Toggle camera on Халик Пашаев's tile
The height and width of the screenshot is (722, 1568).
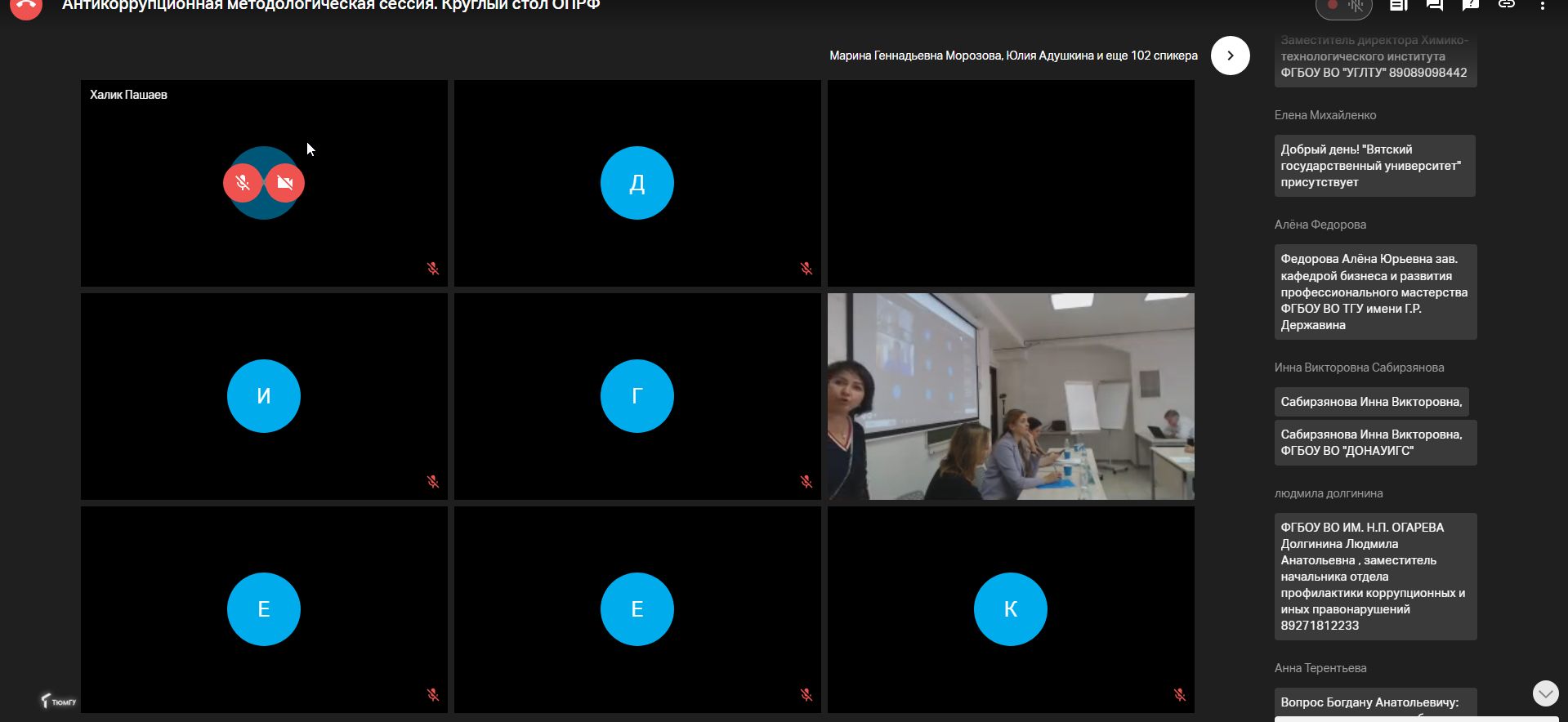click(x=285, y=183)
